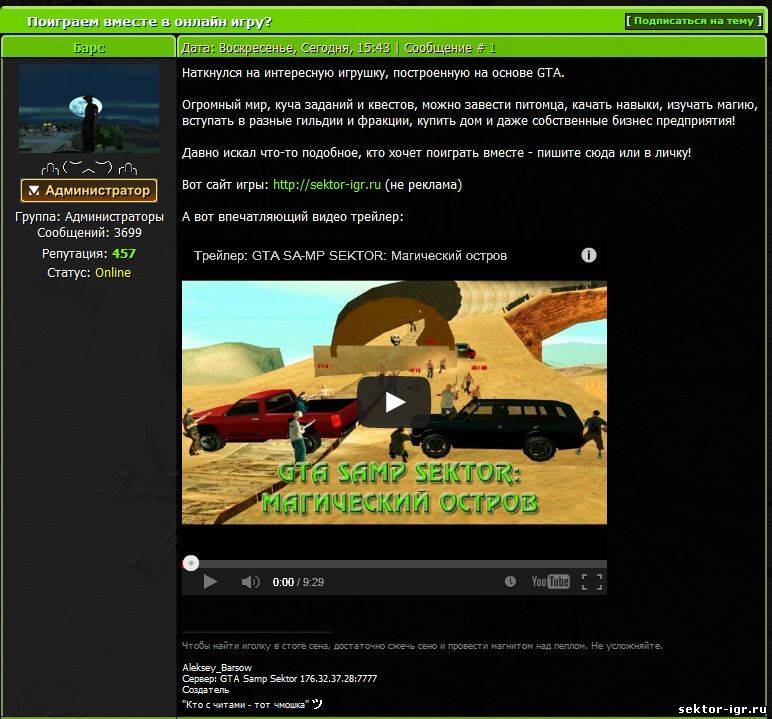Click the video thumbnail title 'Магический остров'
Image resolution: width=772 pixels, height=719 pixels.
coord(399,502)
